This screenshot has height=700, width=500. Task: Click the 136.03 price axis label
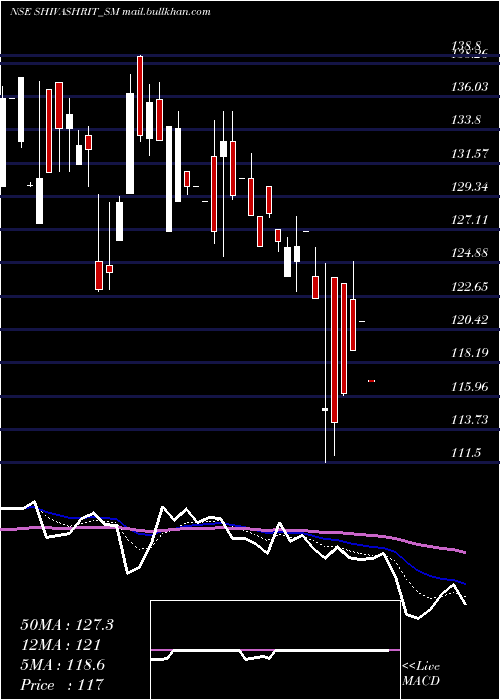tap(470, 86)
